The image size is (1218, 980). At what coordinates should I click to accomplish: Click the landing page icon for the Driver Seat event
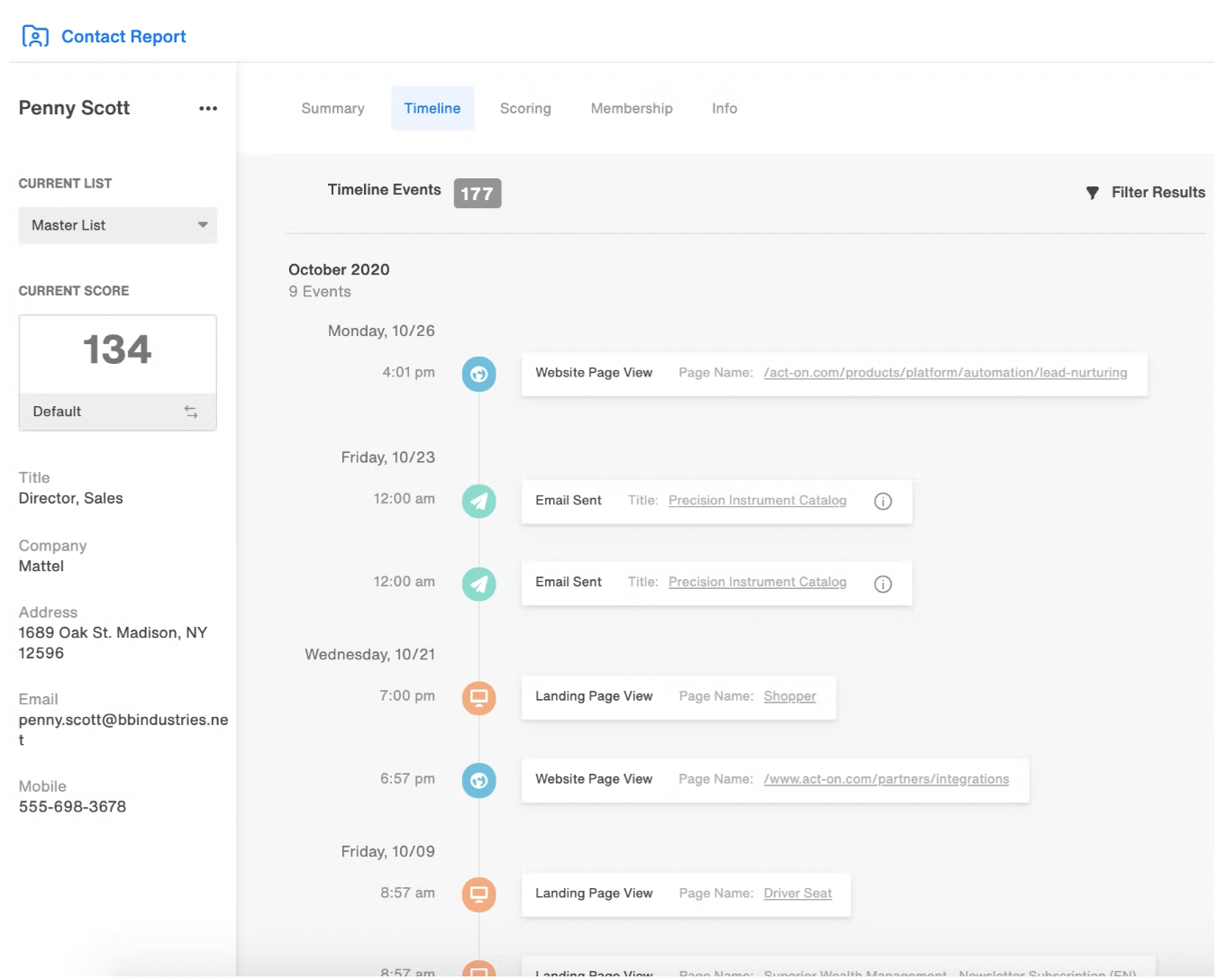[478, 894]
